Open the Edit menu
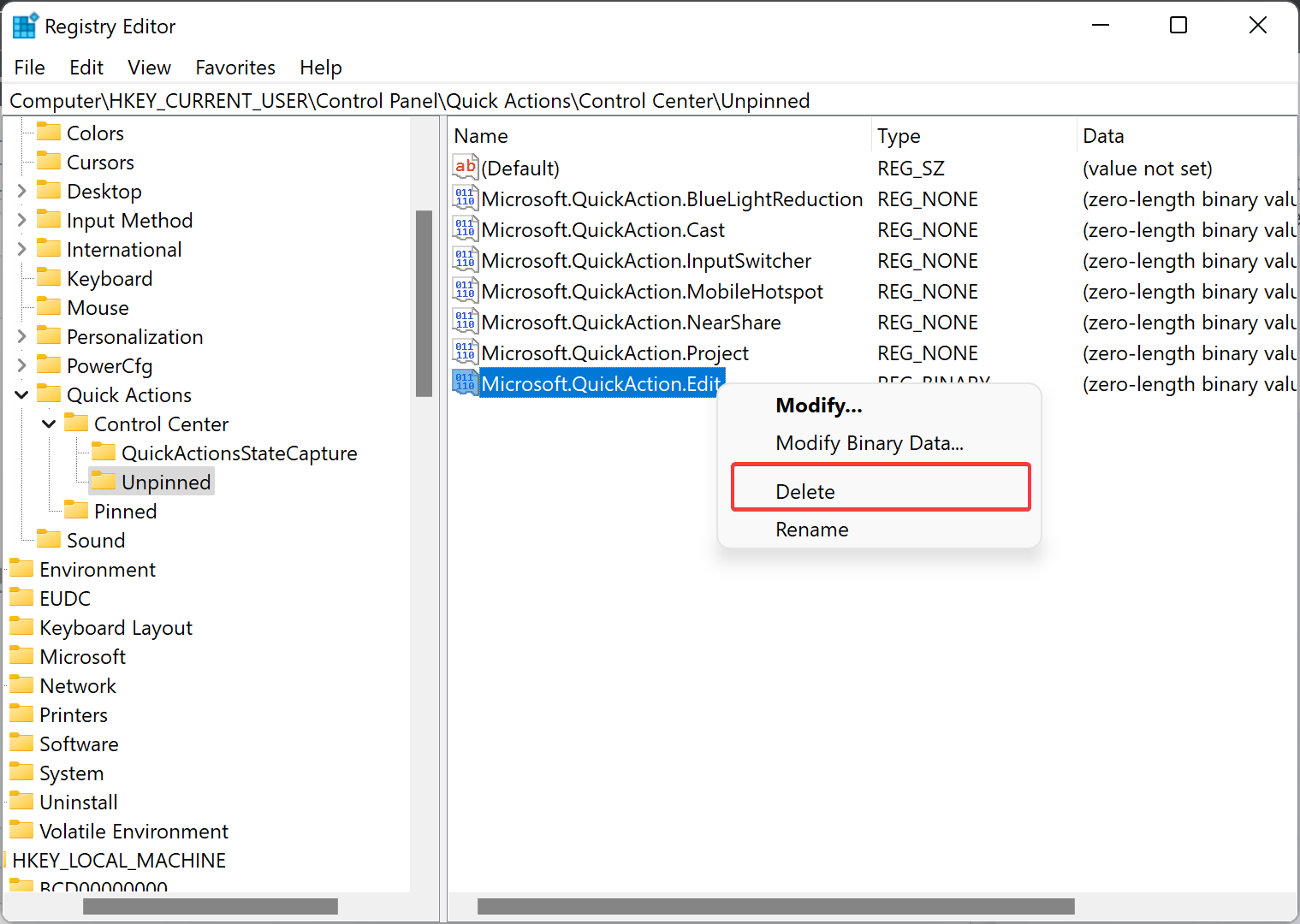 coord(86,68)
